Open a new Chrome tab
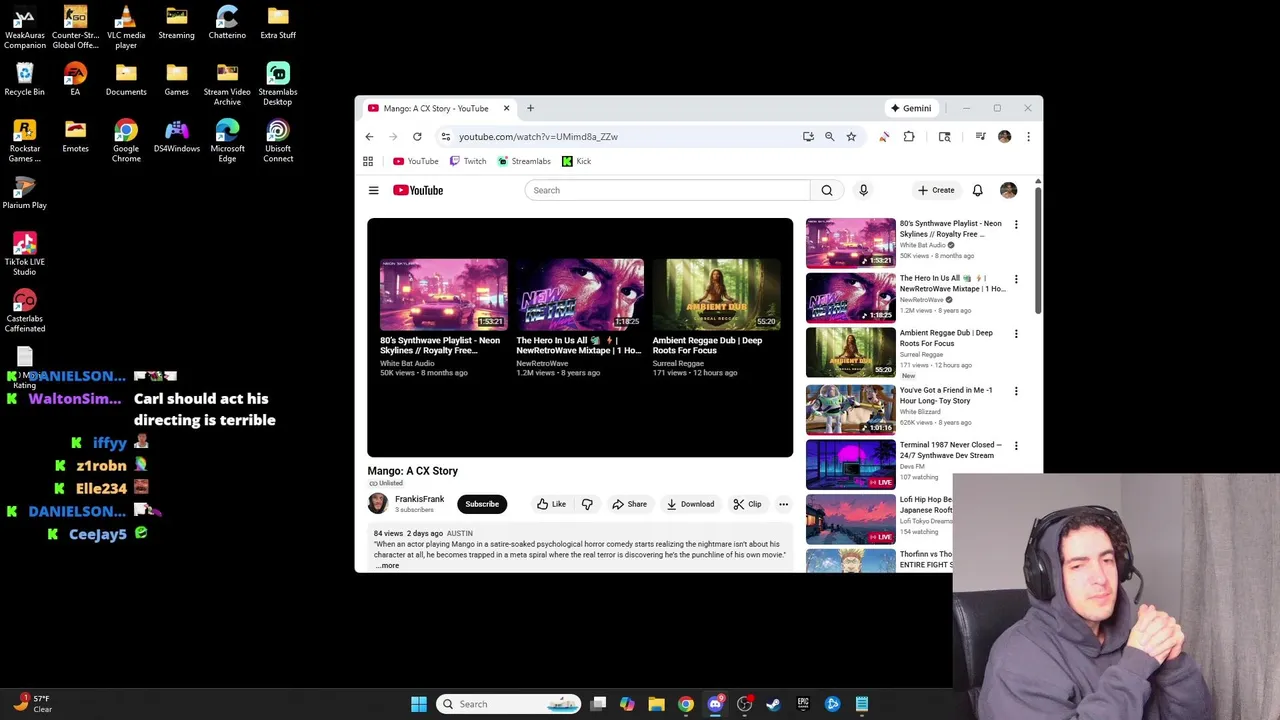This screenshot has height=720, width=1280. tap(530, 108)
